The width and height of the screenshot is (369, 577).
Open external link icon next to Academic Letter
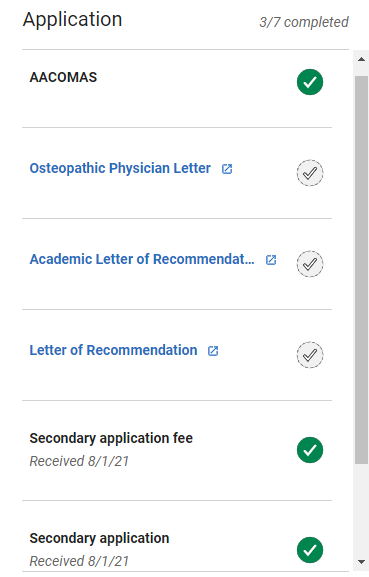pos(271,260)
